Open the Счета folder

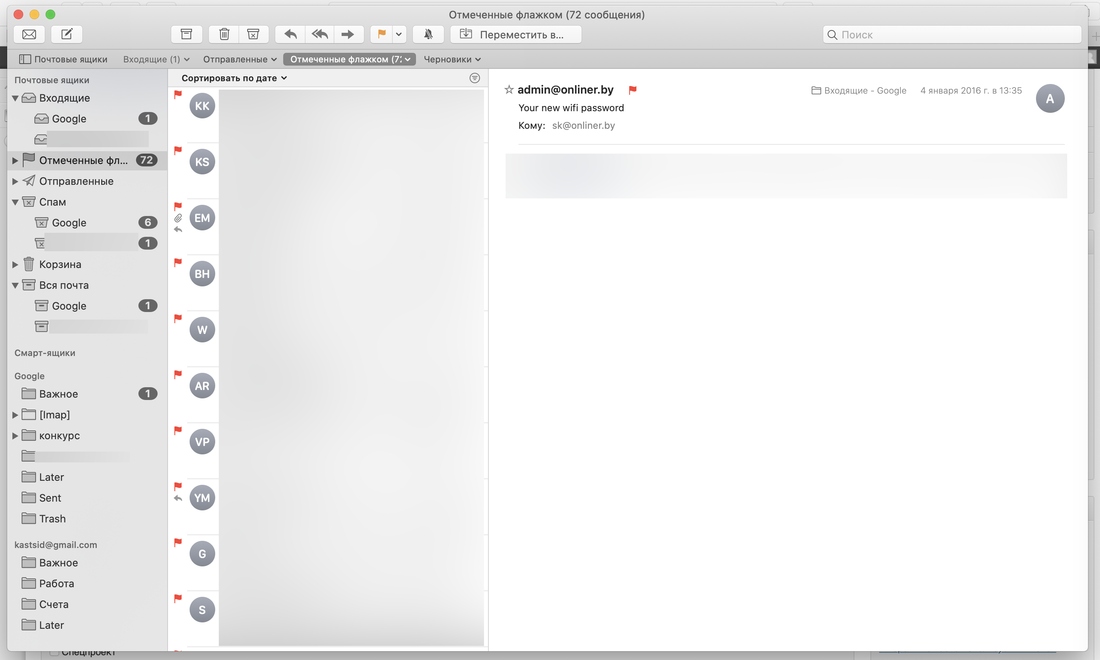coord(87,605)
